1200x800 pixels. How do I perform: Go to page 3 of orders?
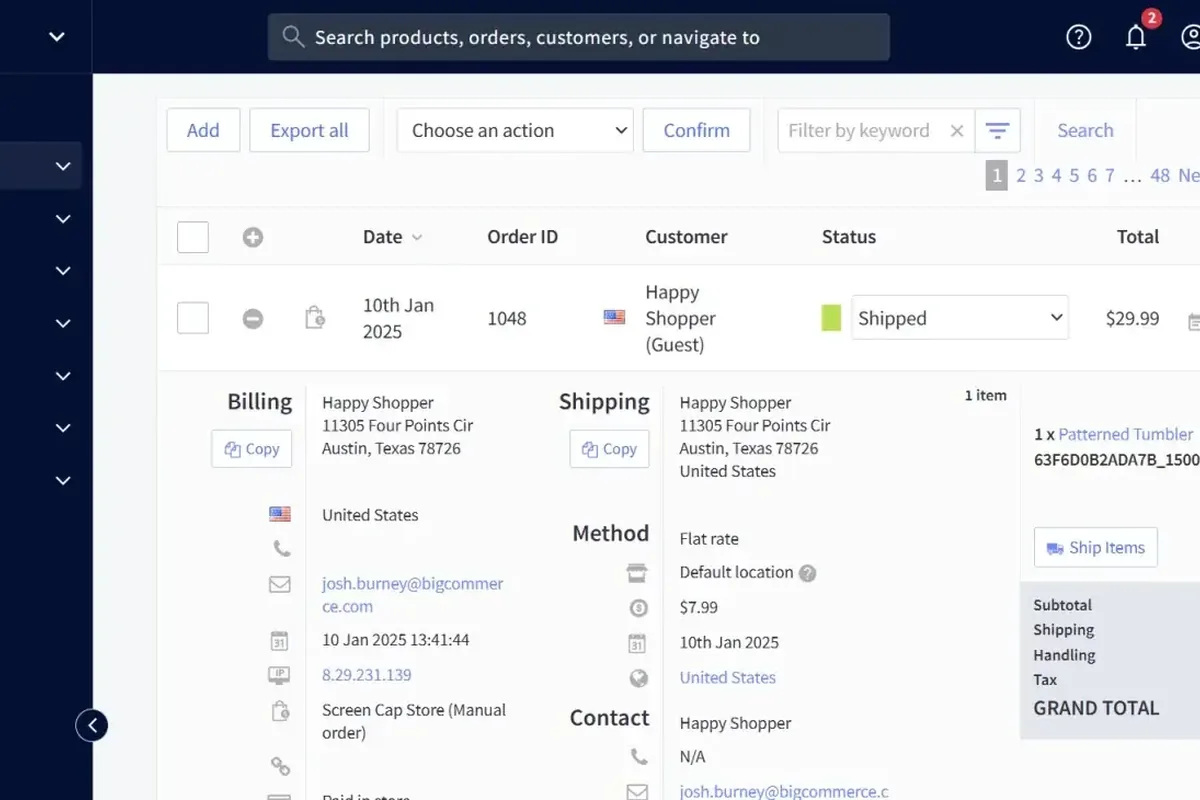click(x=1039, y=176)
